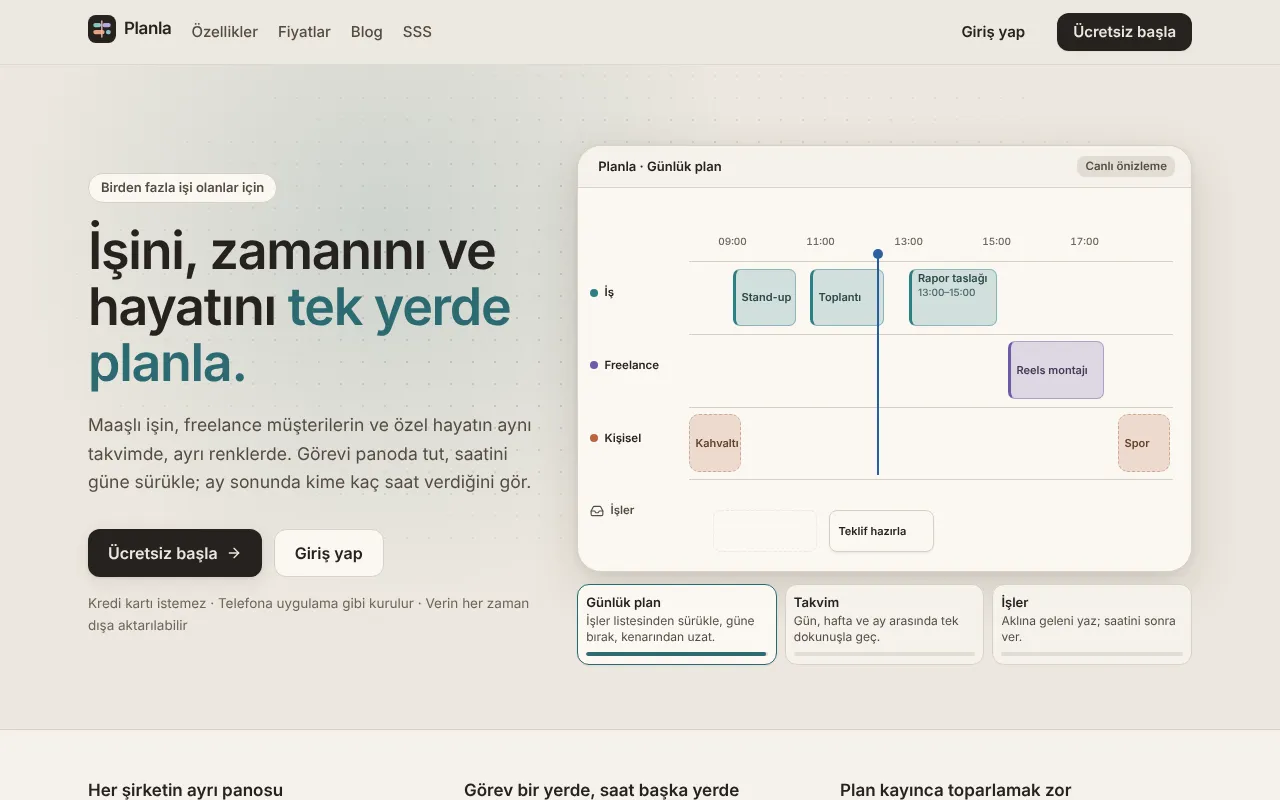This screenshot has height=800, width=1280.
Task: Go to the Blog page
Action: click(367, 32)
